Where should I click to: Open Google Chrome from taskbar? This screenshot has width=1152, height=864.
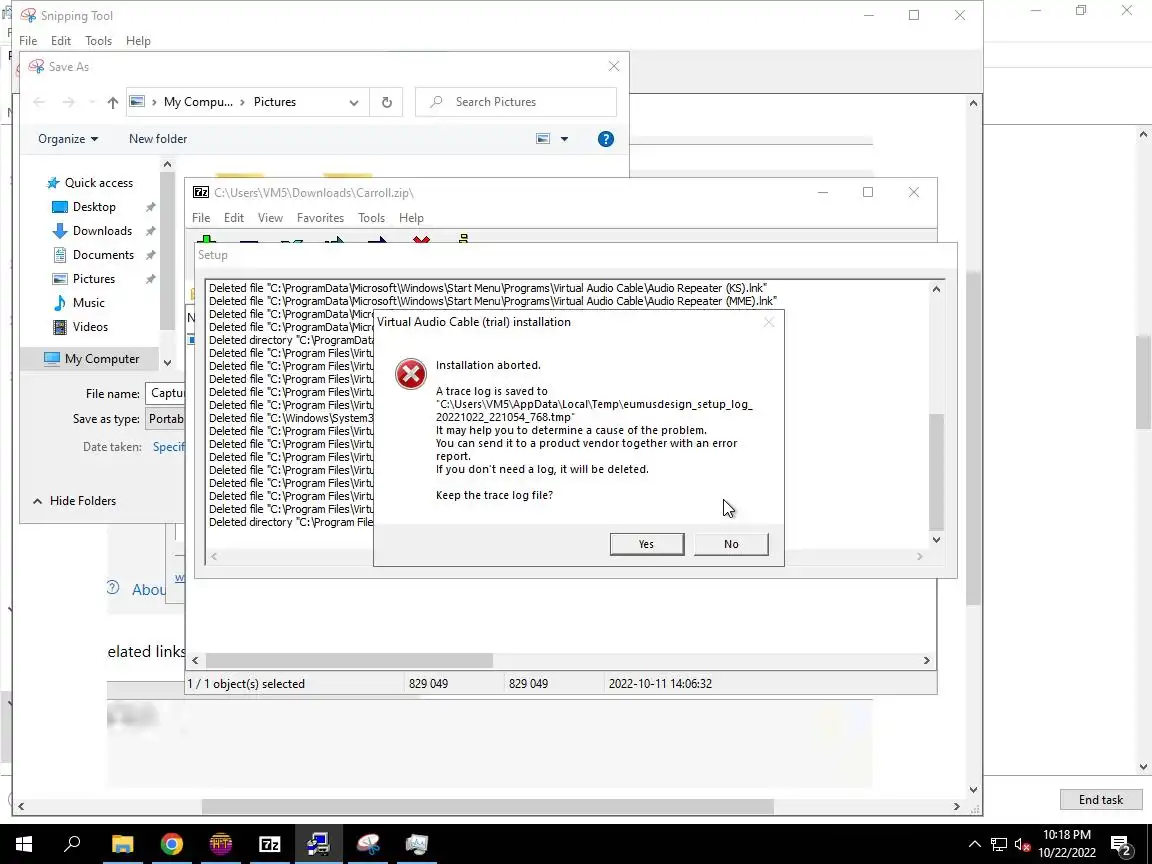[172, 844]
